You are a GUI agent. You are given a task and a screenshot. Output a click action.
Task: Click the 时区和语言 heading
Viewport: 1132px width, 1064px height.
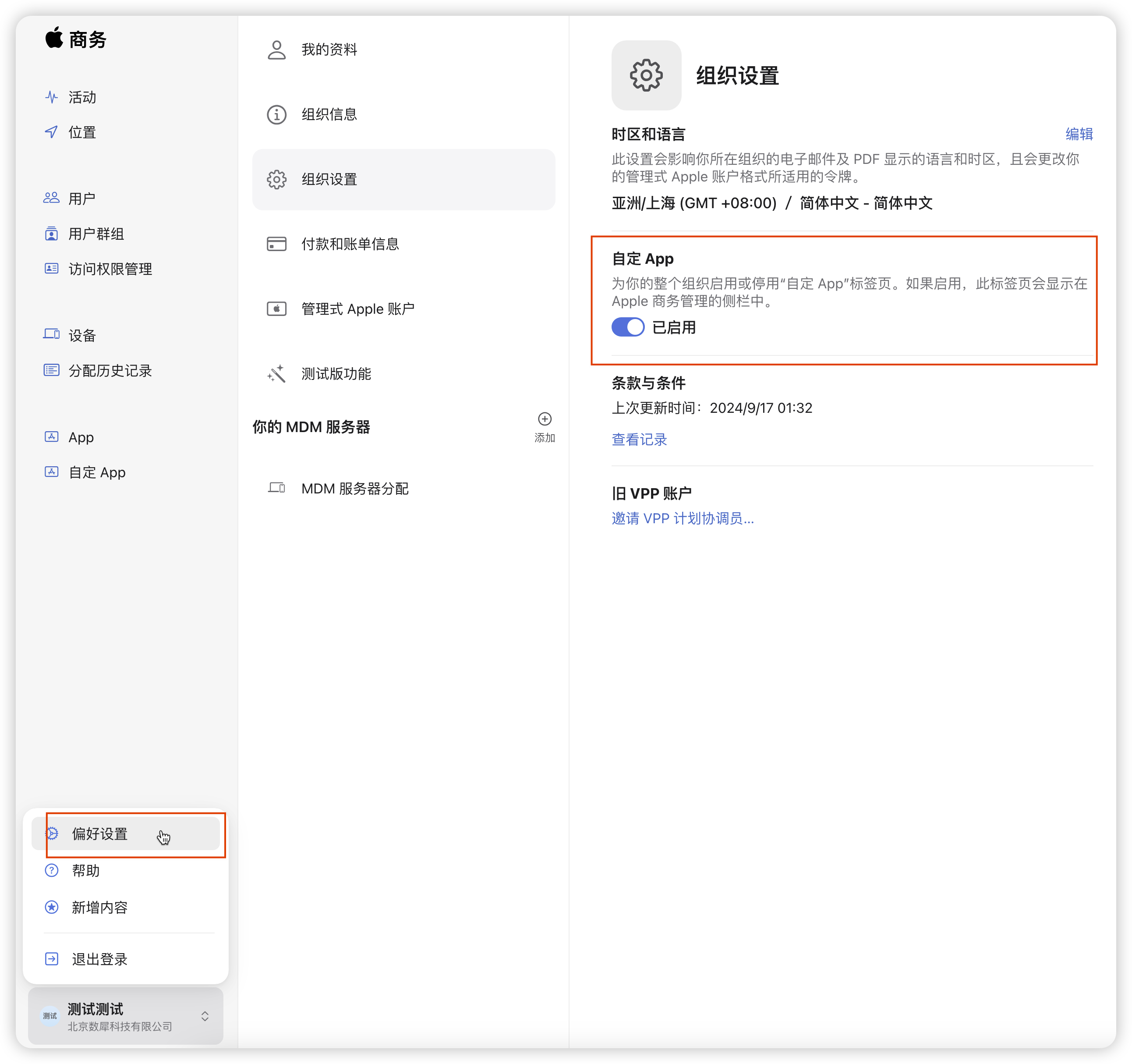(648, 135)
